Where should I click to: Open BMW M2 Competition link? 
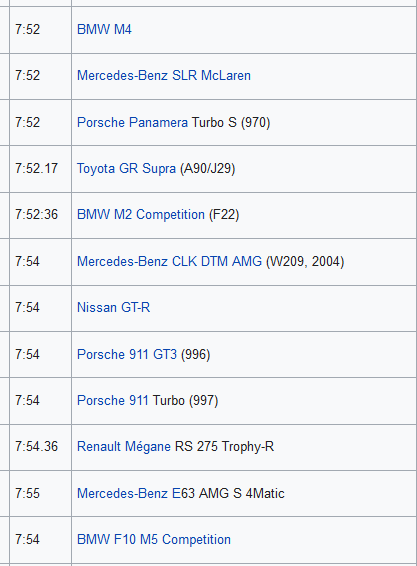coord(140,215)
